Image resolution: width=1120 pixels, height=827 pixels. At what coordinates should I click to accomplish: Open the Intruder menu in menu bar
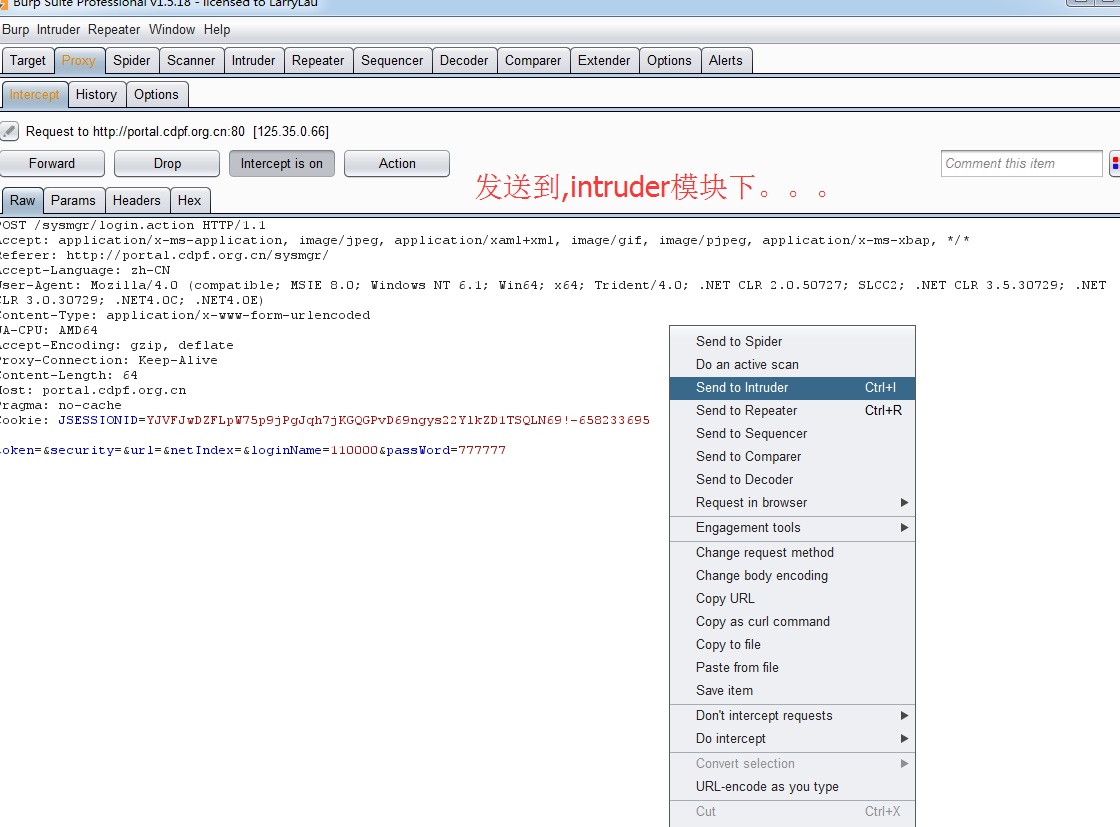(x=59, y=29)
